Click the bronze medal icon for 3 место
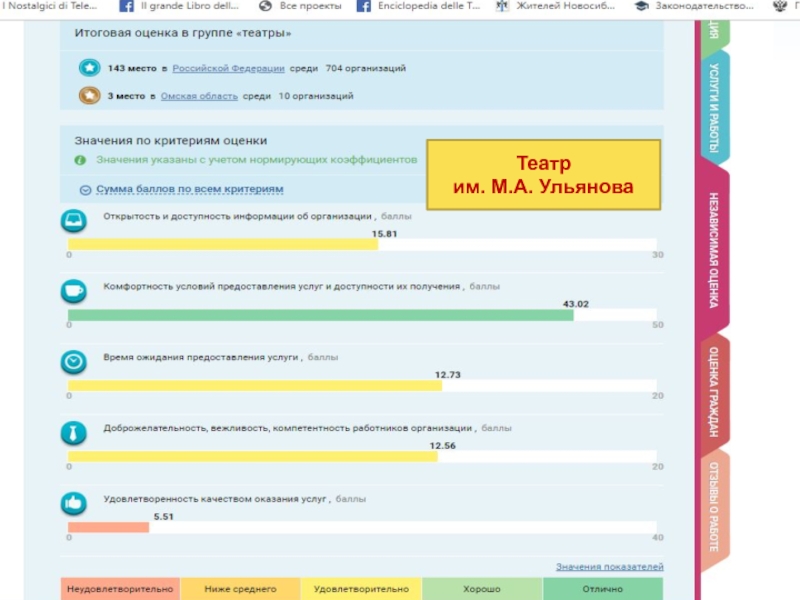The height and width of the screenshot is (600, 800). pos(89,96)
